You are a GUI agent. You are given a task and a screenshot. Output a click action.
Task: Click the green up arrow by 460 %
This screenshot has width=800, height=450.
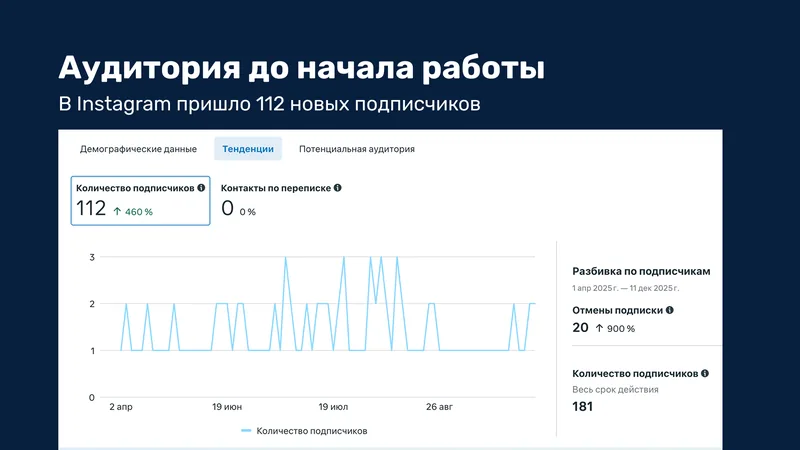point(117,211)
